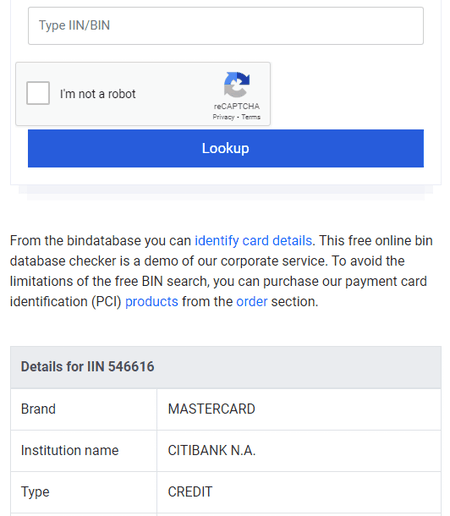Submit with the blue Lookup button
450x516 pixels.
(226, 148)
